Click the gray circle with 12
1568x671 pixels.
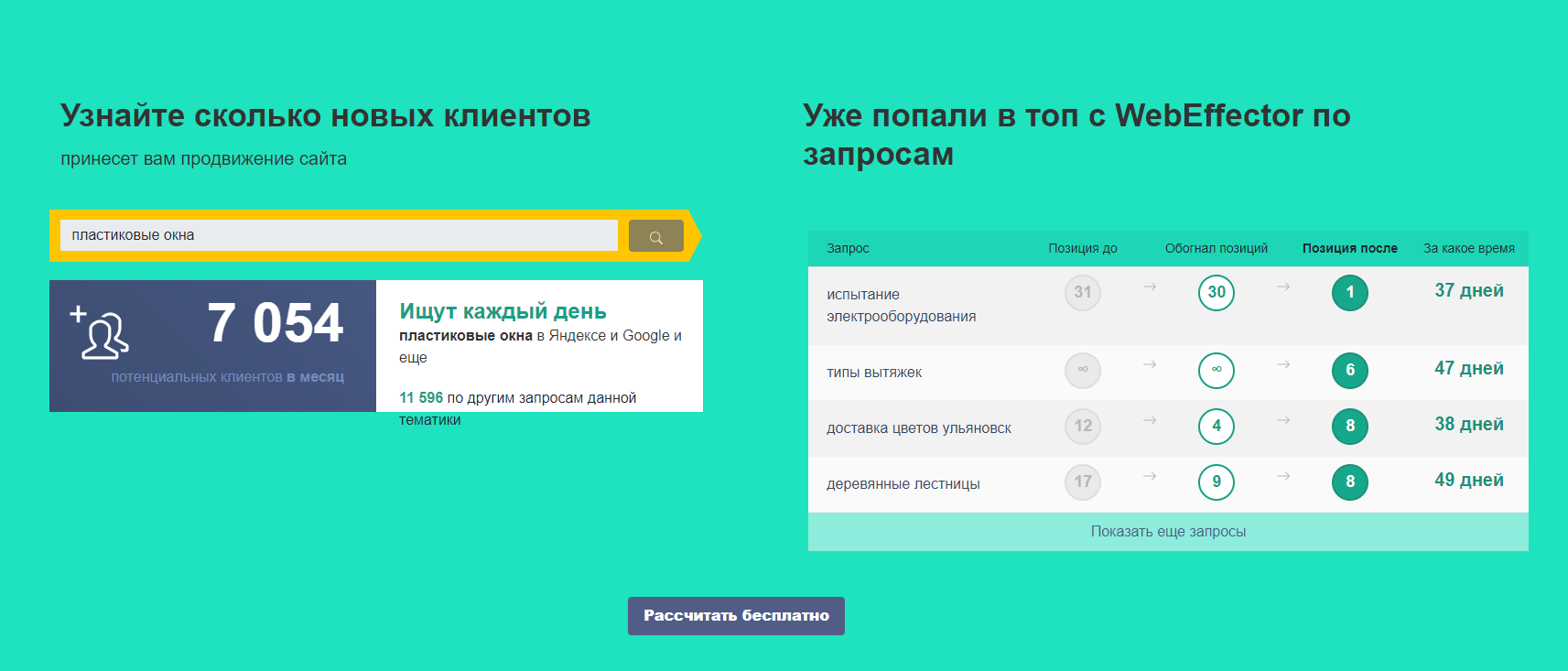(x=1083, y=427)
